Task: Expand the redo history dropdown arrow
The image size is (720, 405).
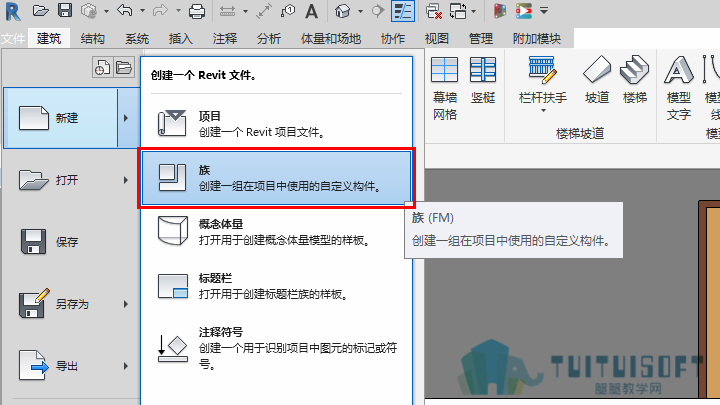Action: [x=177, y=11]
